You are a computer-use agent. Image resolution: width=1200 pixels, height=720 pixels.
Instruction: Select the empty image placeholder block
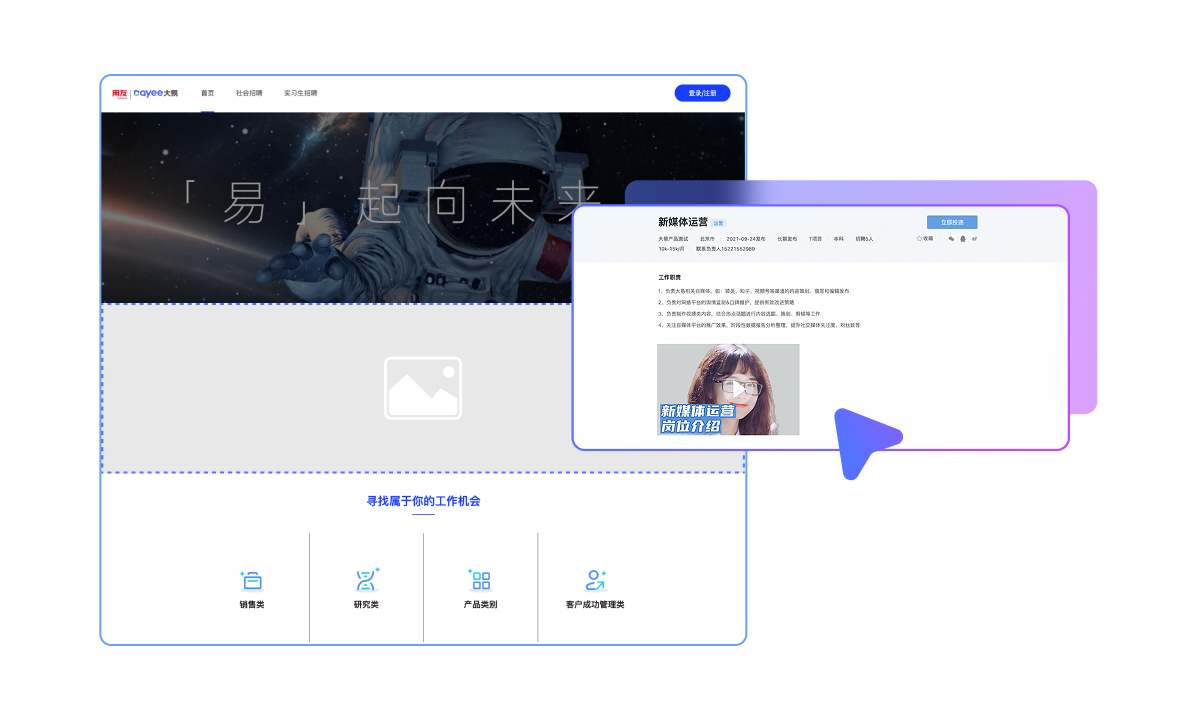(423, 388)
